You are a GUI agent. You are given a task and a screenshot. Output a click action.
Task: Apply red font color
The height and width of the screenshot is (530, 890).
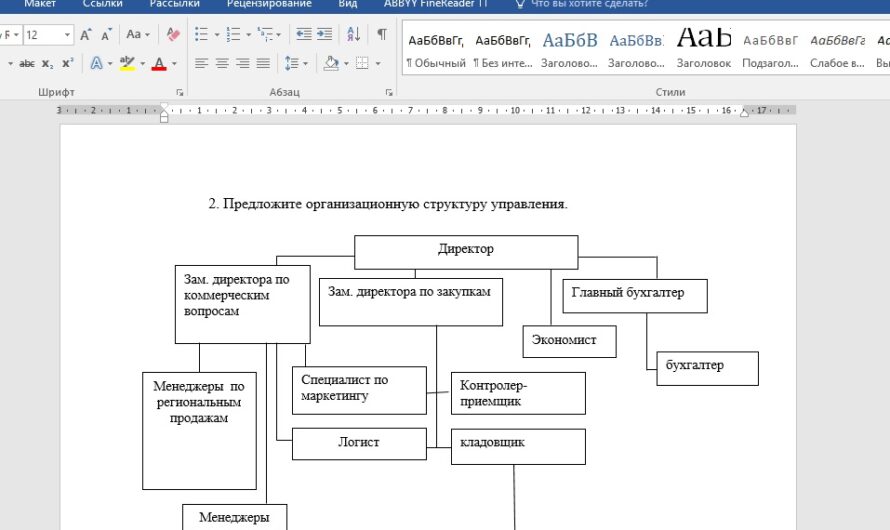coord(159,63)
